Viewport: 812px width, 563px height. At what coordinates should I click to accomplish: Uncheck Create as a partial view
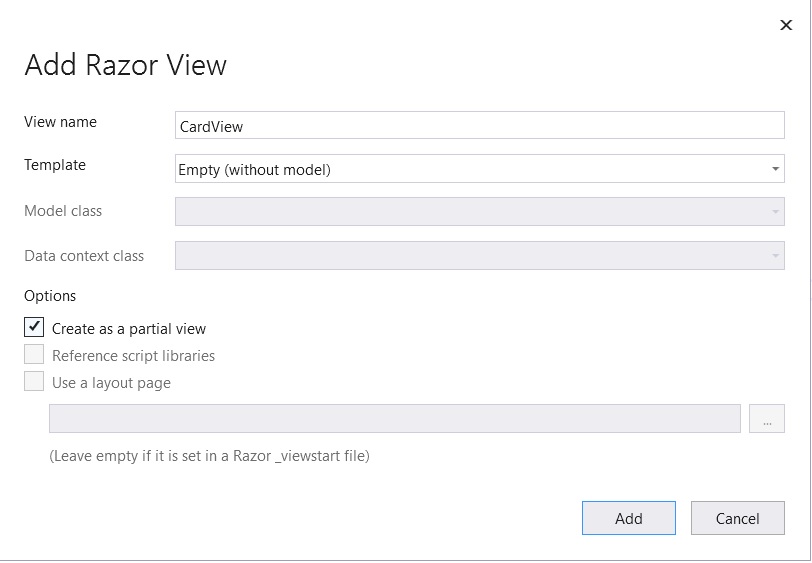point(34,327)
